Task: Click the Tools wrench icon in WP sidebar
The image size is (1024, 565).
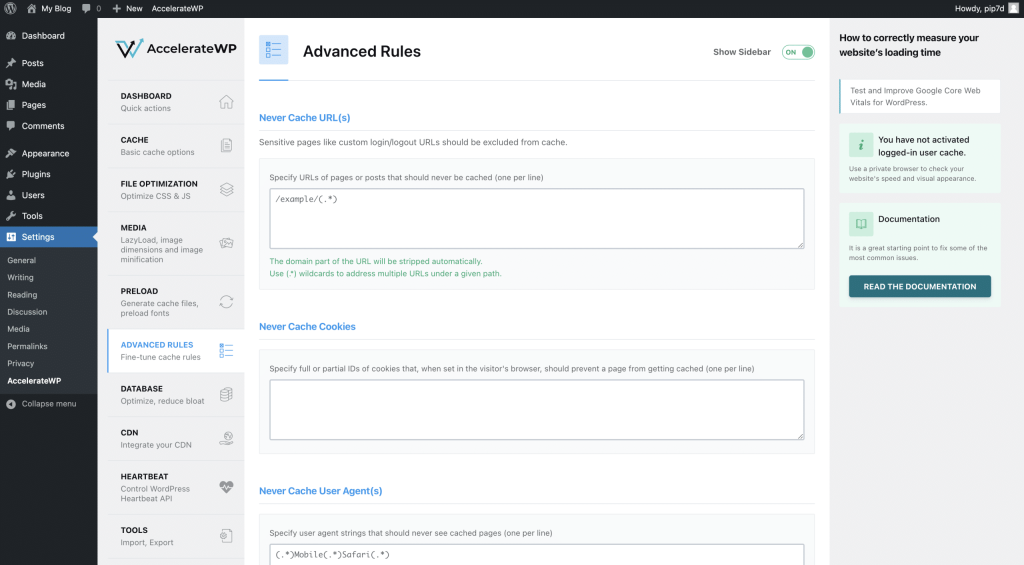Action: coord(11,216)
